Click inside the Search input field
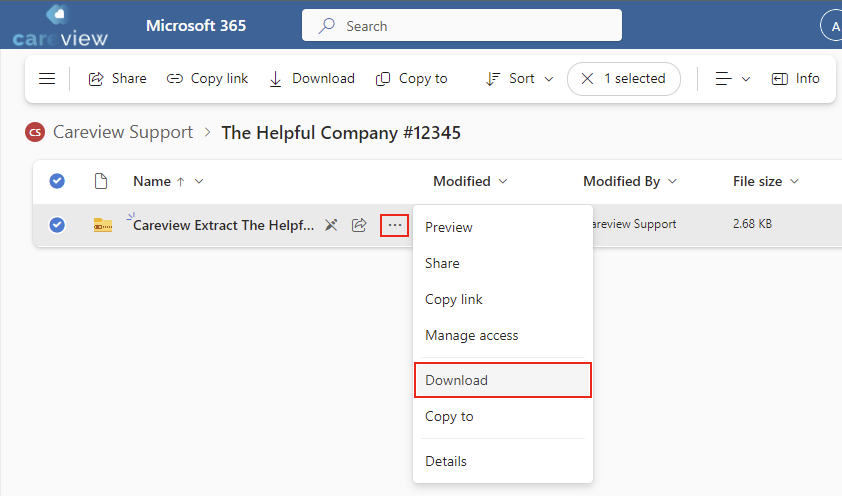This screenshot has height=496, width=842. pos(462,25)
